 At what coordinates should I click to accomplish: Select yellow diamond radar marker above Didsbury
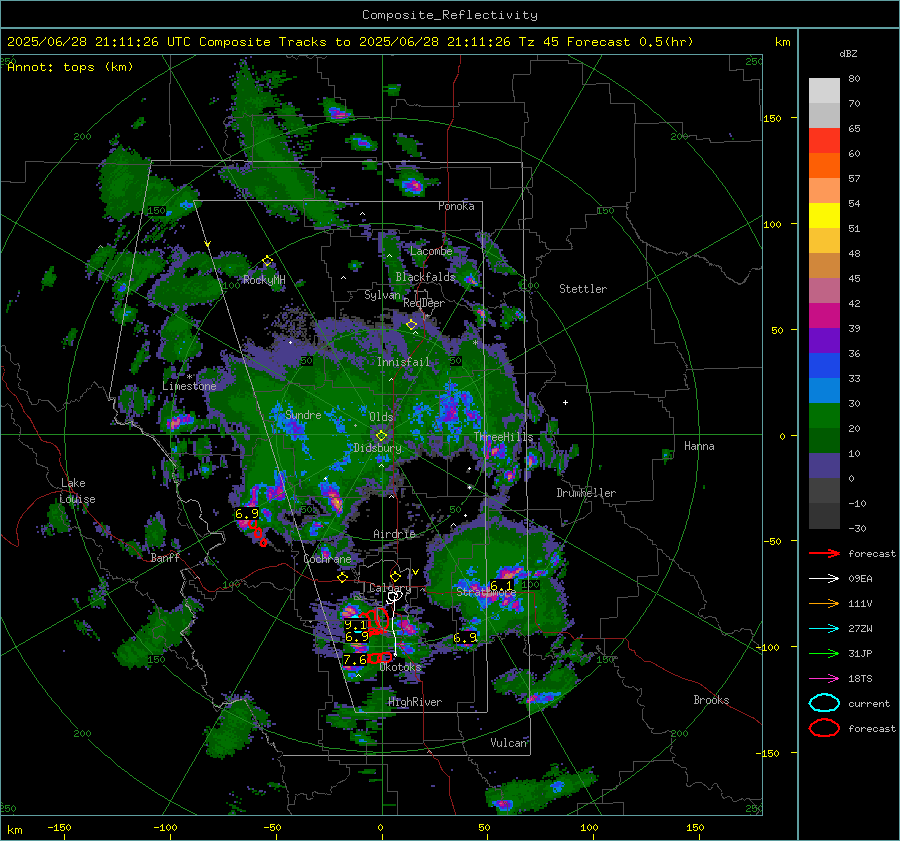(x=381, y=435)
